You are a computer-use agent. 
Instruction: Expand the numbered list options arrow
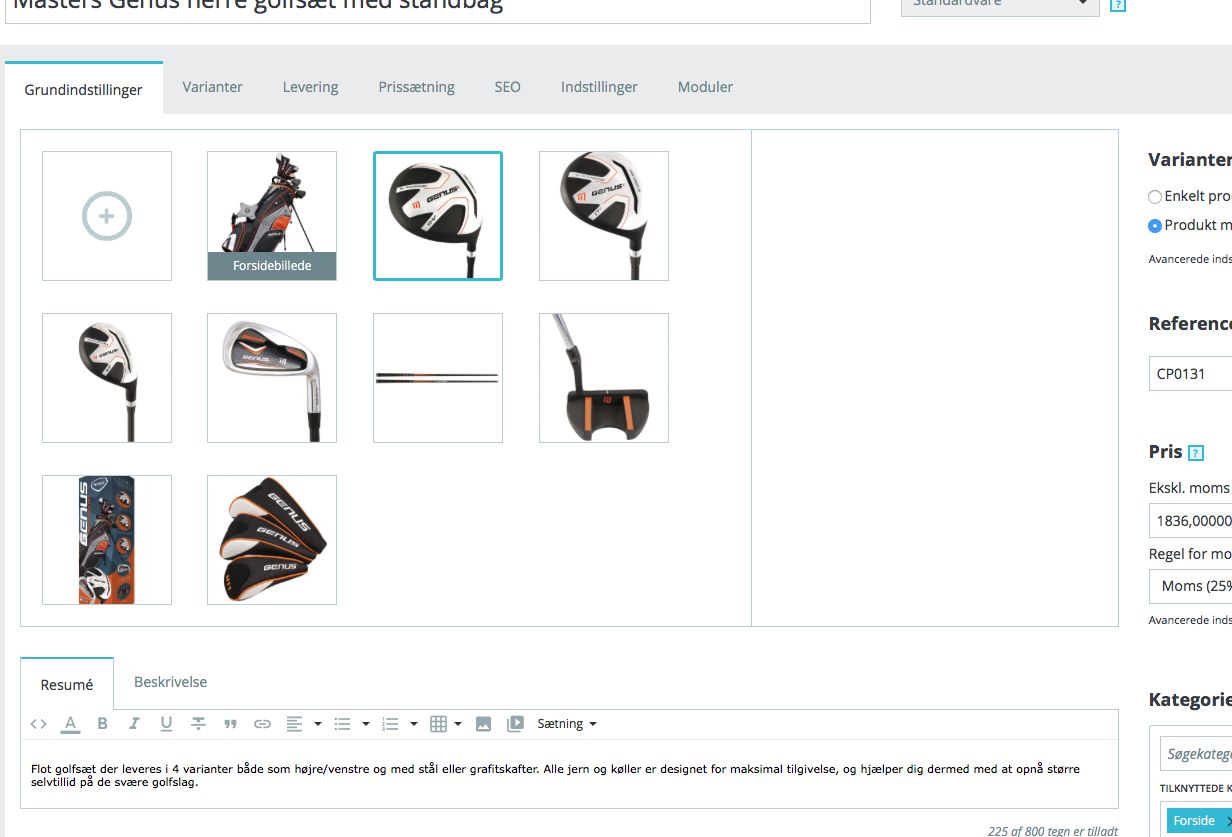pyautogui.click(x=413, y=724)
